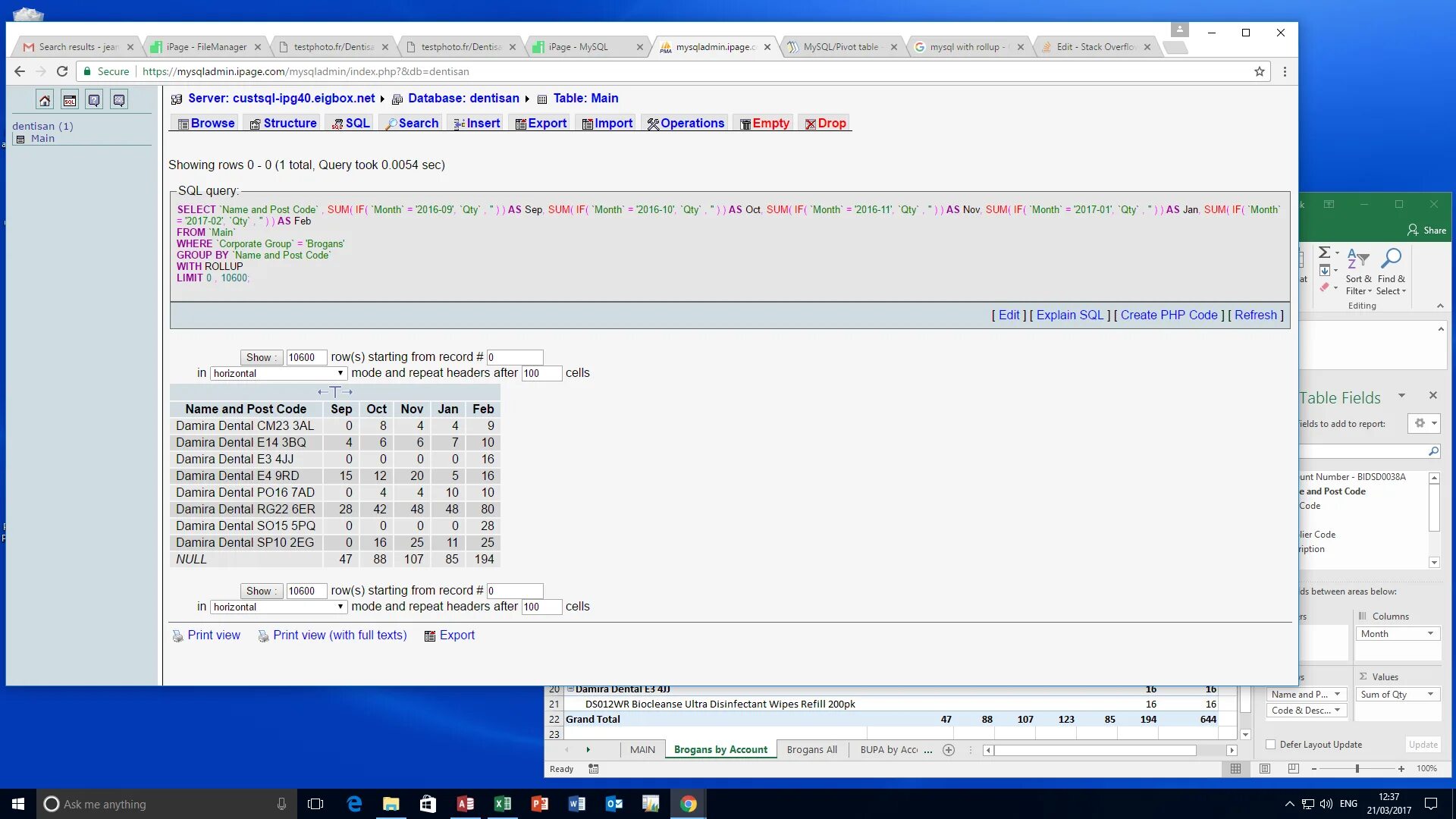Expand the Sum of Qty values dropdown

point(1430,695)
